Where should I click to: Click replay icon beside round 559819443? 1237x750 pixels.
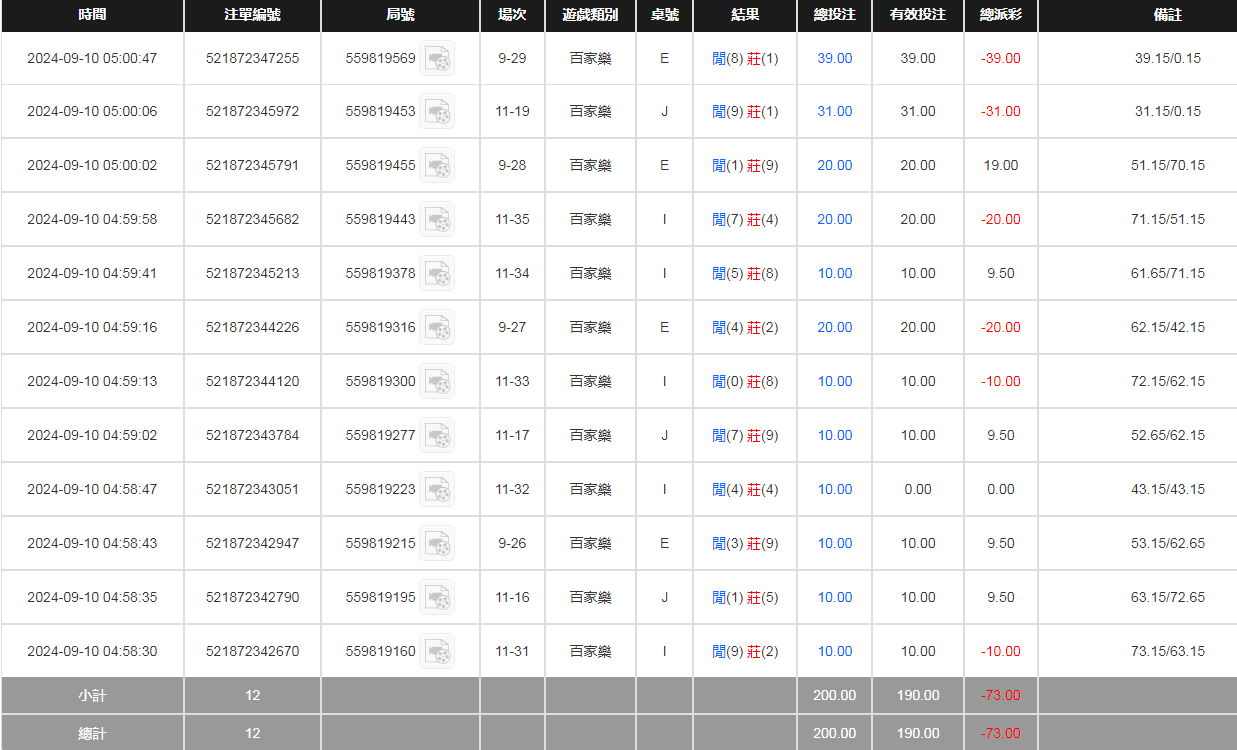click(437, 220)
